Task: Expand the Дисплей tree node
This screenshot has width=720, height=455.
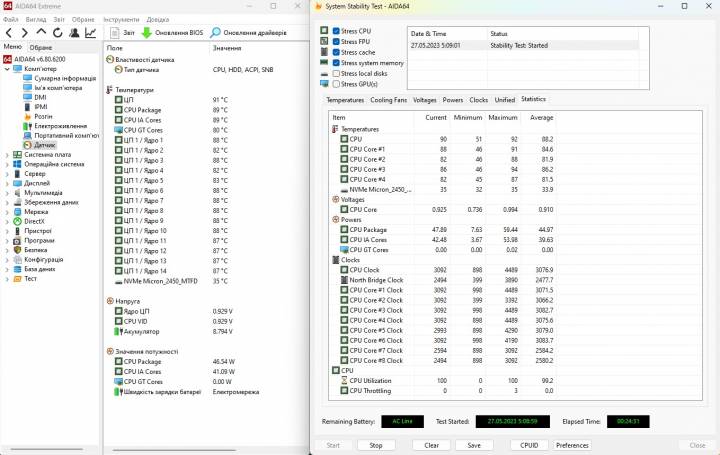Action: pos(7,183)
